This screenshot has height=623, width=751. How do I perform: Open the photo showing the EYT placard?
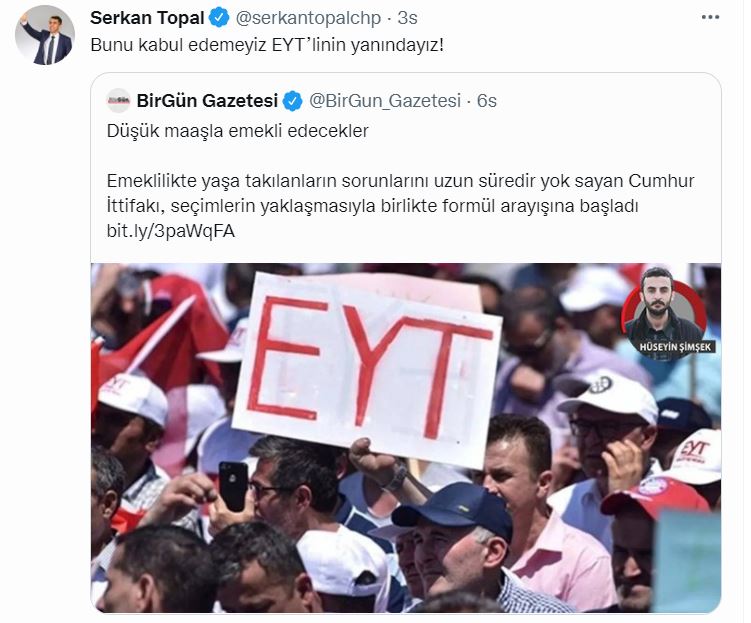pos(406,437)
